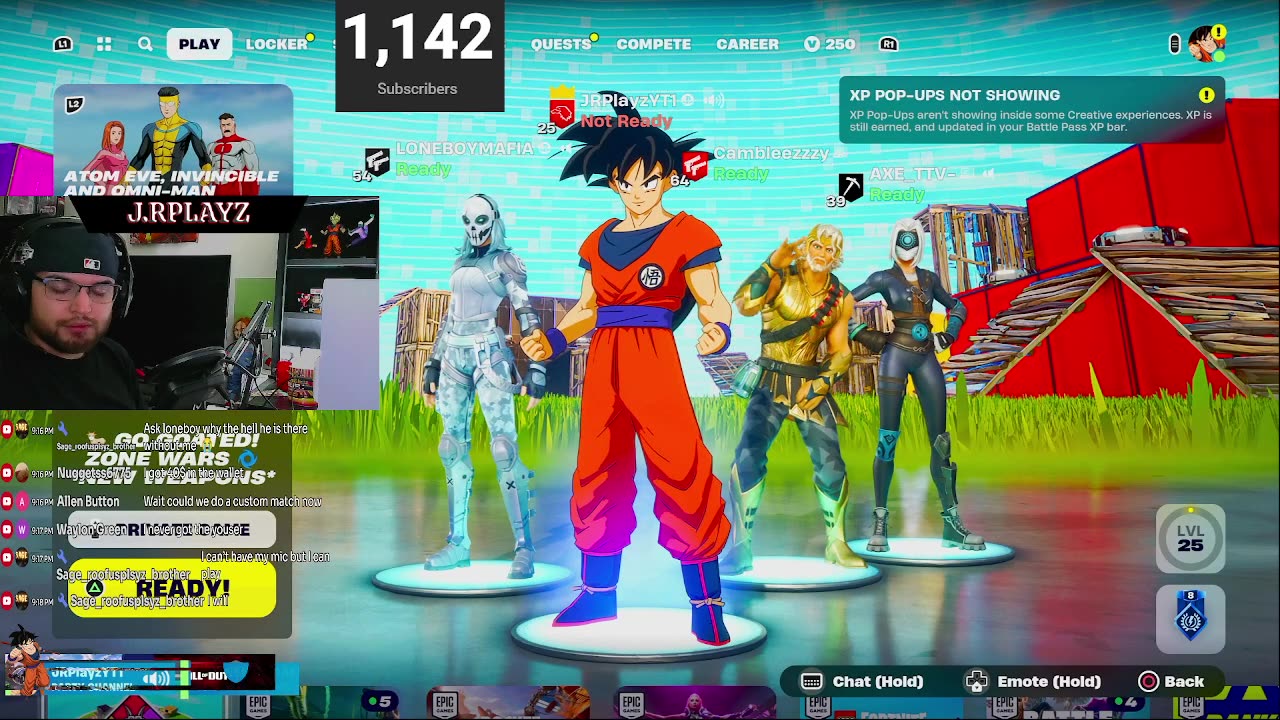Open the grid menu icon in top bar

104,44
